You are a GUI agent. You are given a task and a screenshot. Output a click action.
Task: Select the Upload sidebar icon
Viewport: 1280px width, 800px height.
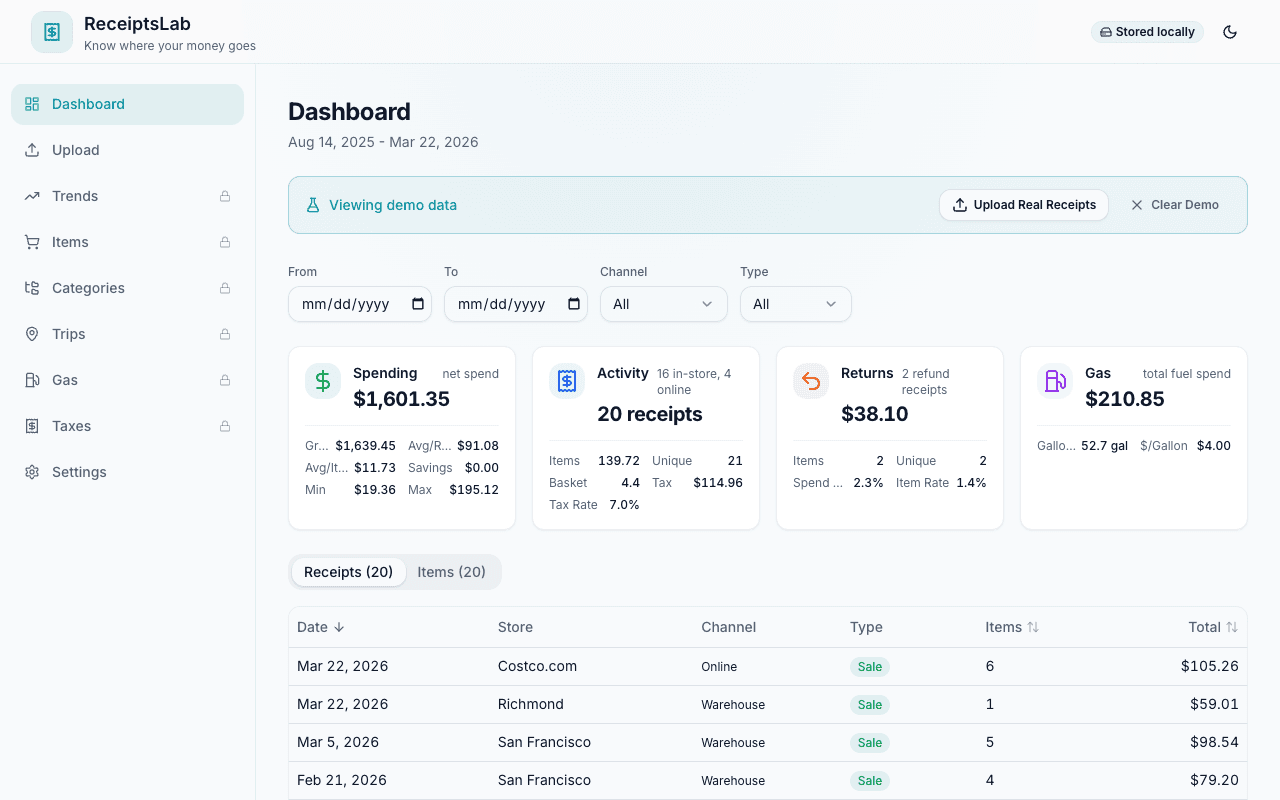pos(32,149)
